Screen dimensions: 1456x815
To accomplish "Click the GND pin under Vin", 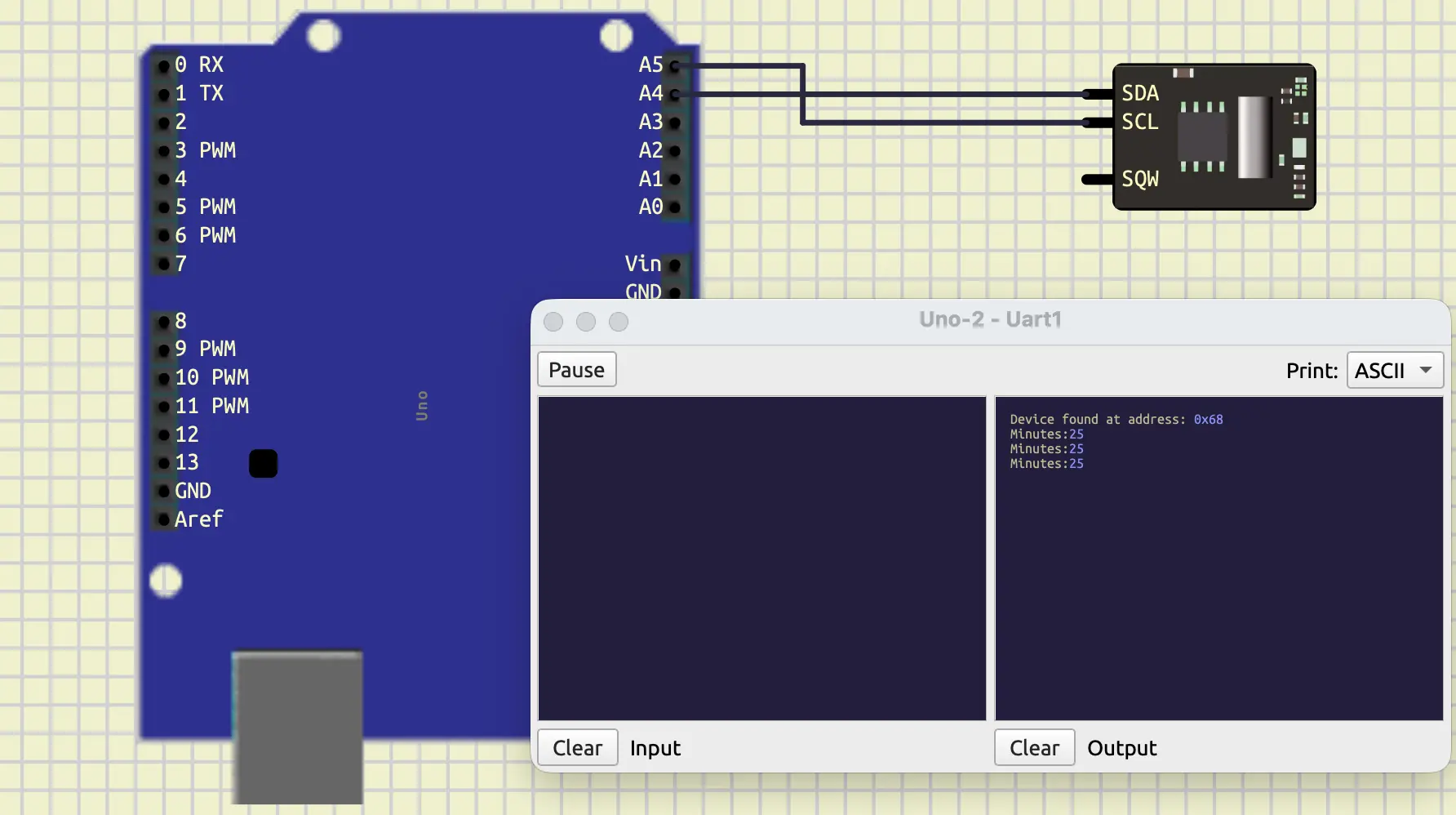I will 675,292.
